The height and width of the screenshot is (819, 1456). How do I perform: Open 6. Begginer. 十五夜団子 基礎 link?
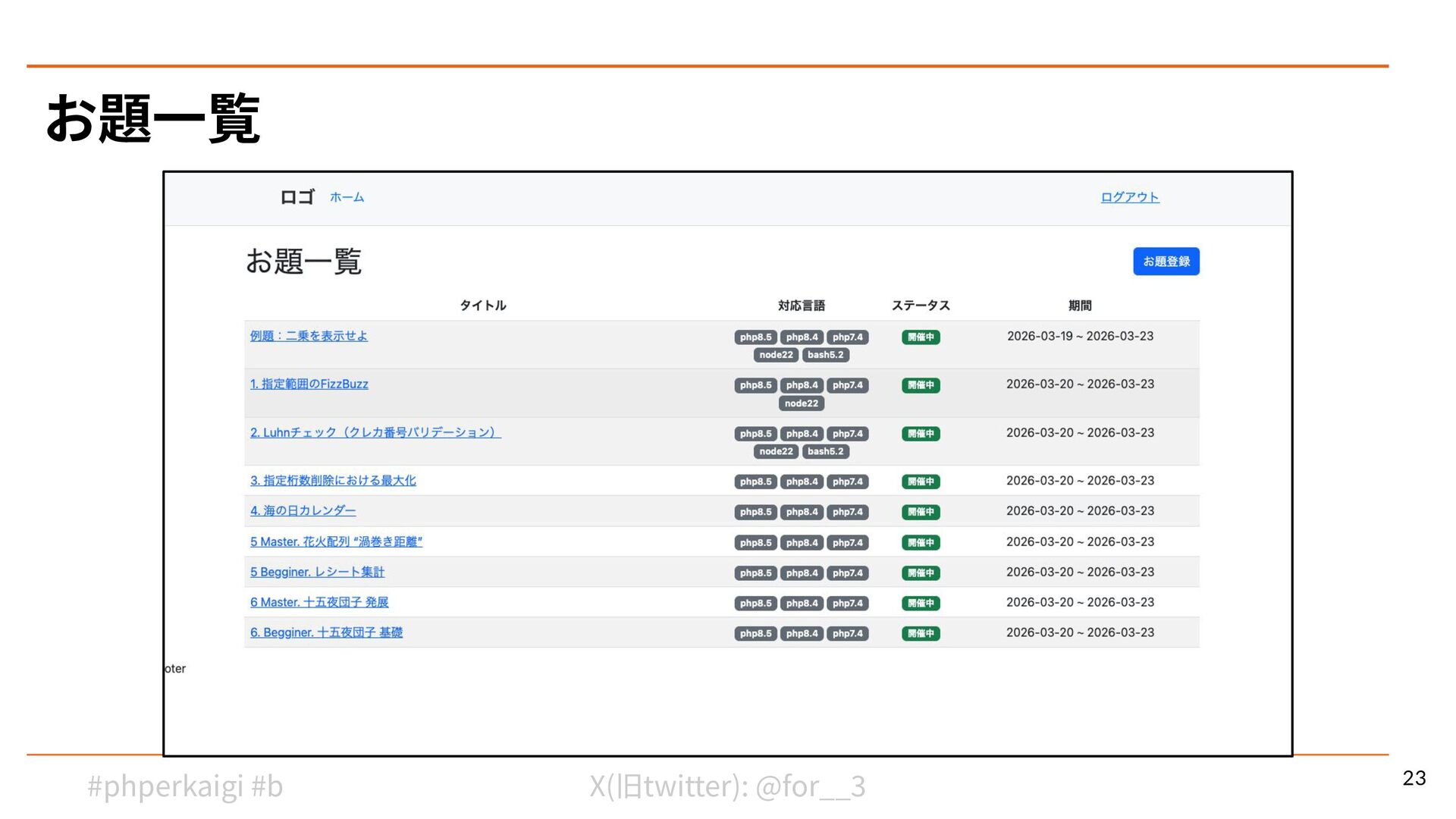click(326, 633)
